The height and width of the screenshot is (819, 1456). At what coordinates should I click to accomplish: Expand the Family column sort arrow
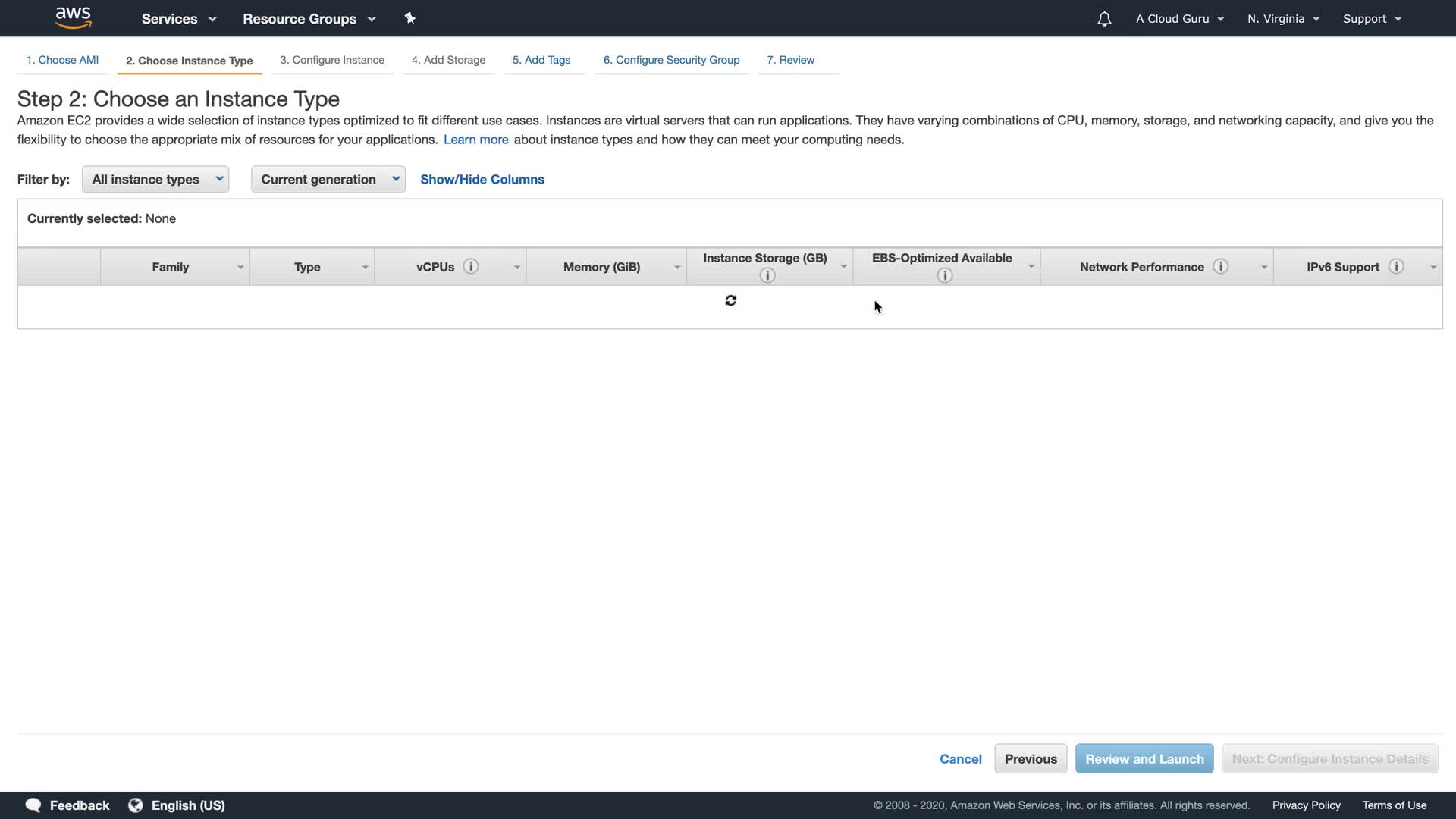point(240,267)
